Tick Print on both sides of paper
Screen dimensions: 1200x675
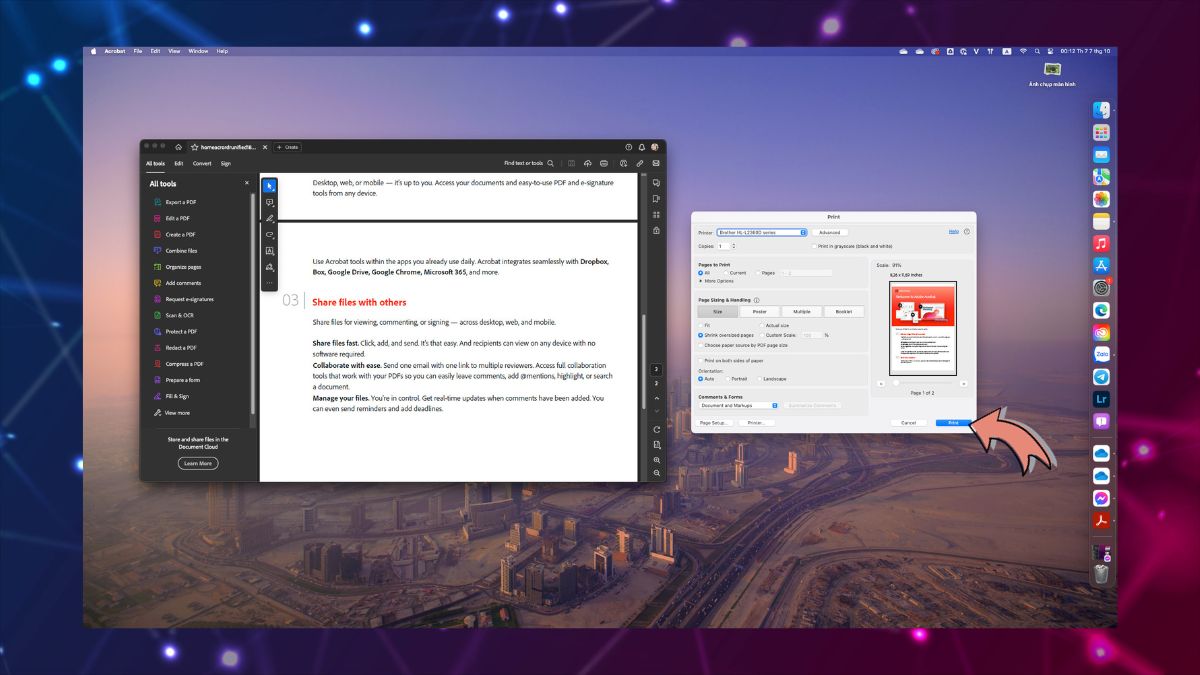(701, 361)
